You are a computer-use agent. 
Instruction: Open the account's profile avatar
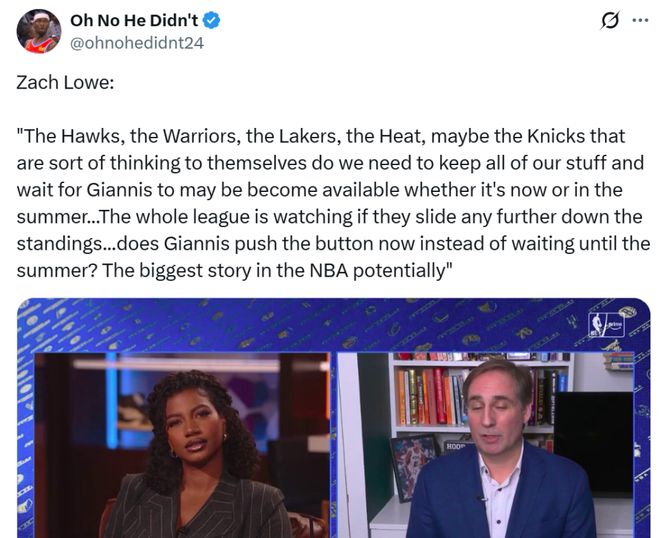click(x=39, y=31)
